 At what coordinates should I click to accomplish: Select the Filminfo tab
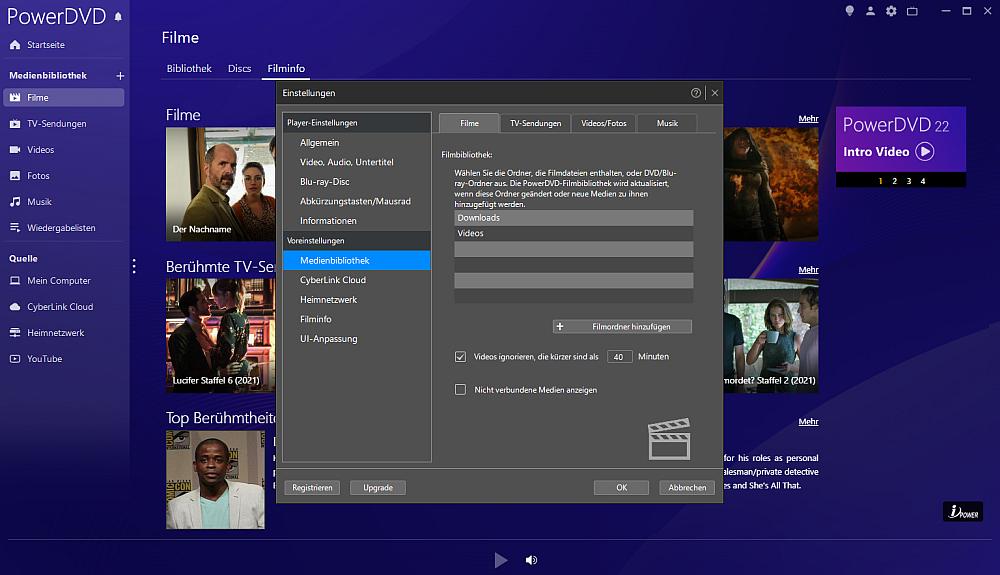286,68
